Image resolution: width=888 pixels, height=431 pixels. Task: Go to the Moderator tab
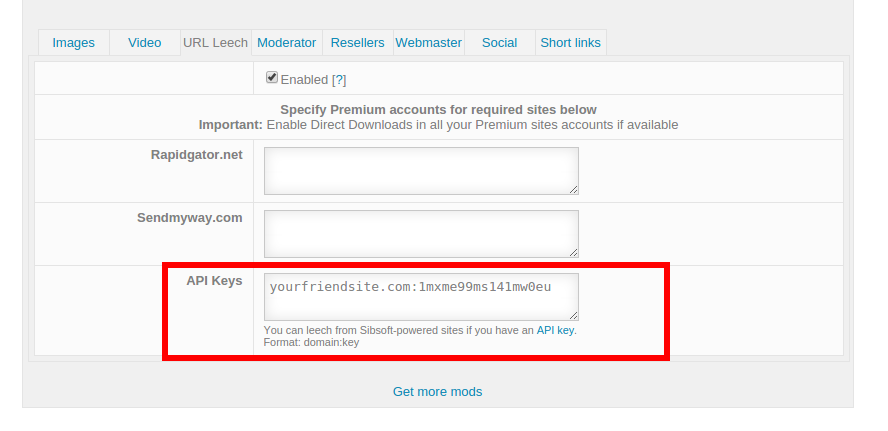pos(287,43)
